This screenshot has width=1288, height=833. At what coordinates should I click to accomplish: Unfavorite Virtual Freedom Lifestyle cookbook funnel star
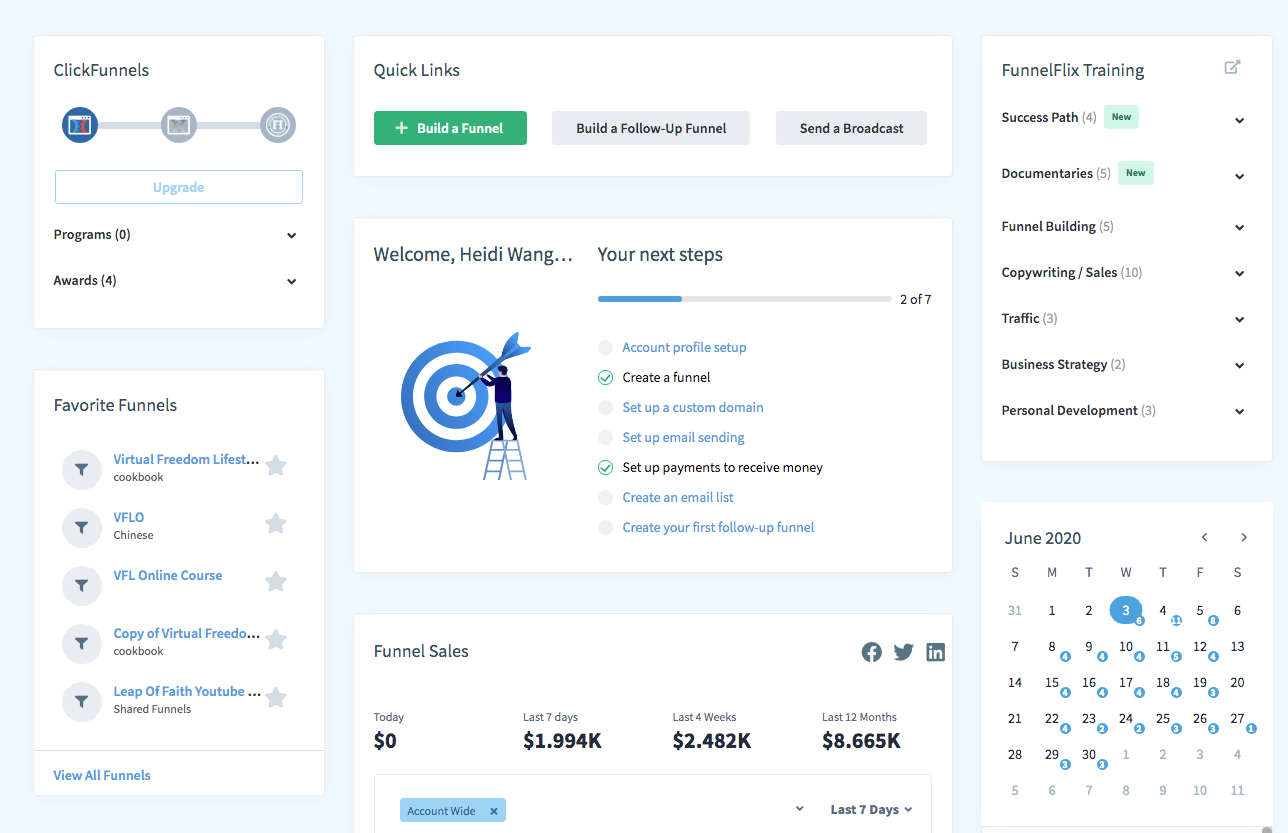click(x=276, y=466)
